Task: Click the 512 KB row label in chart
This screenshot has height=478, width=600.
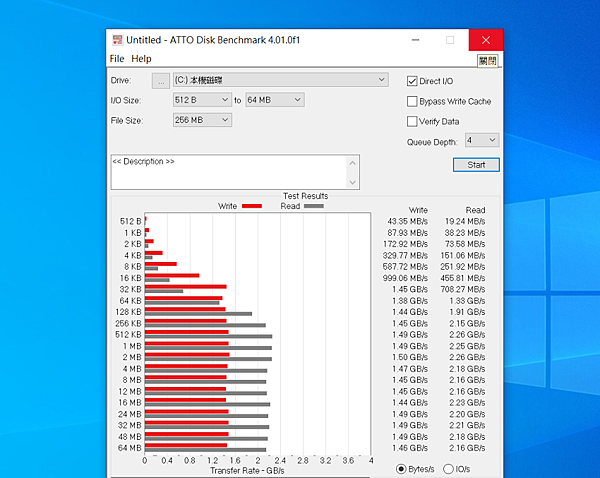Action: click(128, 334)
